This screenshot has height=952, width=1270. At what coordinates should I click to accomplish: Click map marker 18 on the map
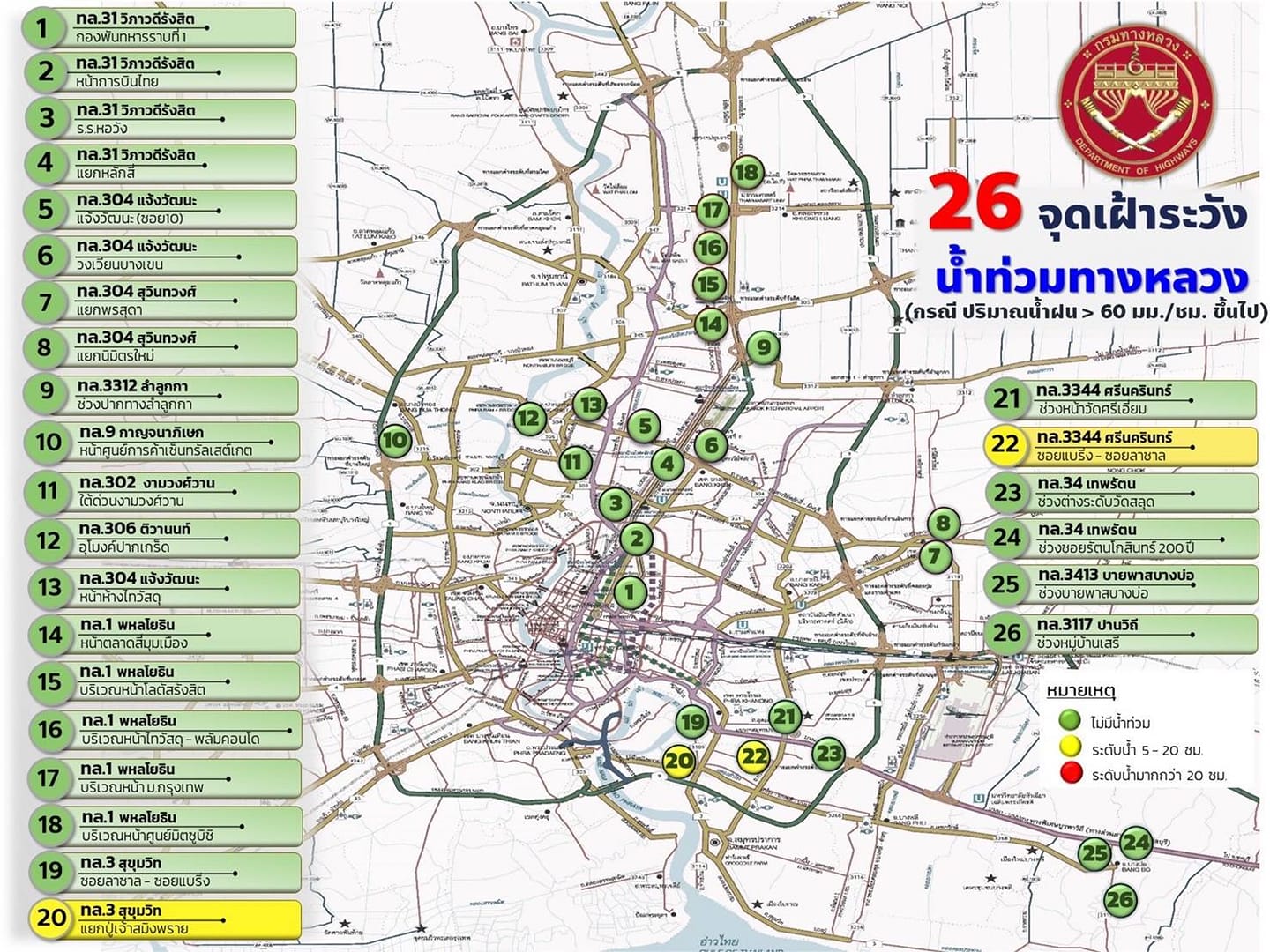747,172
